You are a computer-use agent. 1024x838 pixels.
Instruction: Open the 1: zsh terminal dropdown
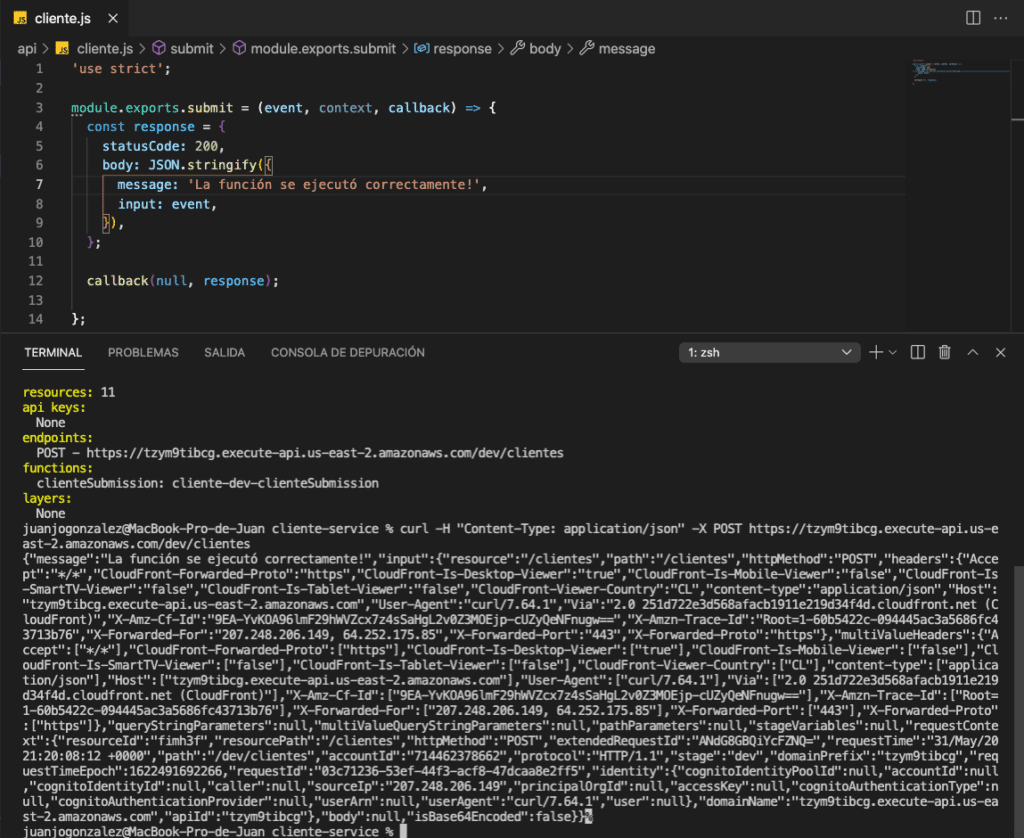769,353
